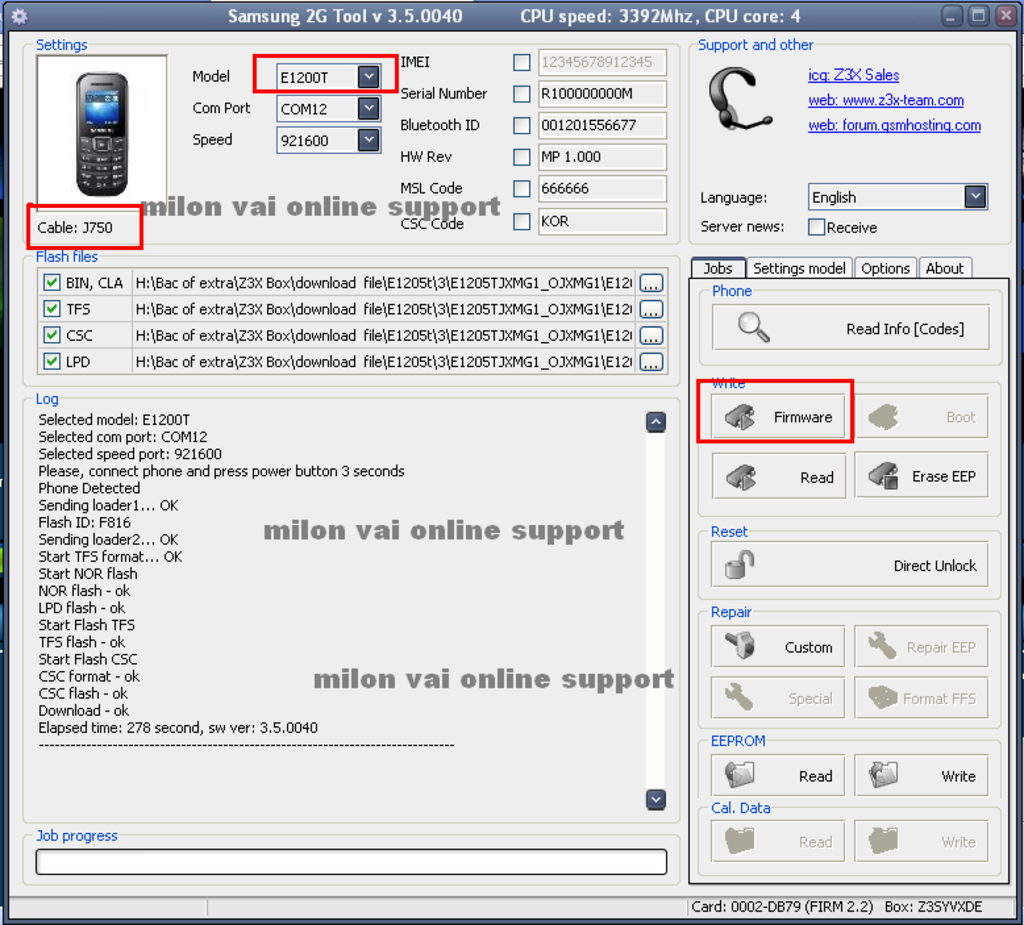Click the Cable: J750 label
Screen dimensions: 1024x925
[74, 227]
